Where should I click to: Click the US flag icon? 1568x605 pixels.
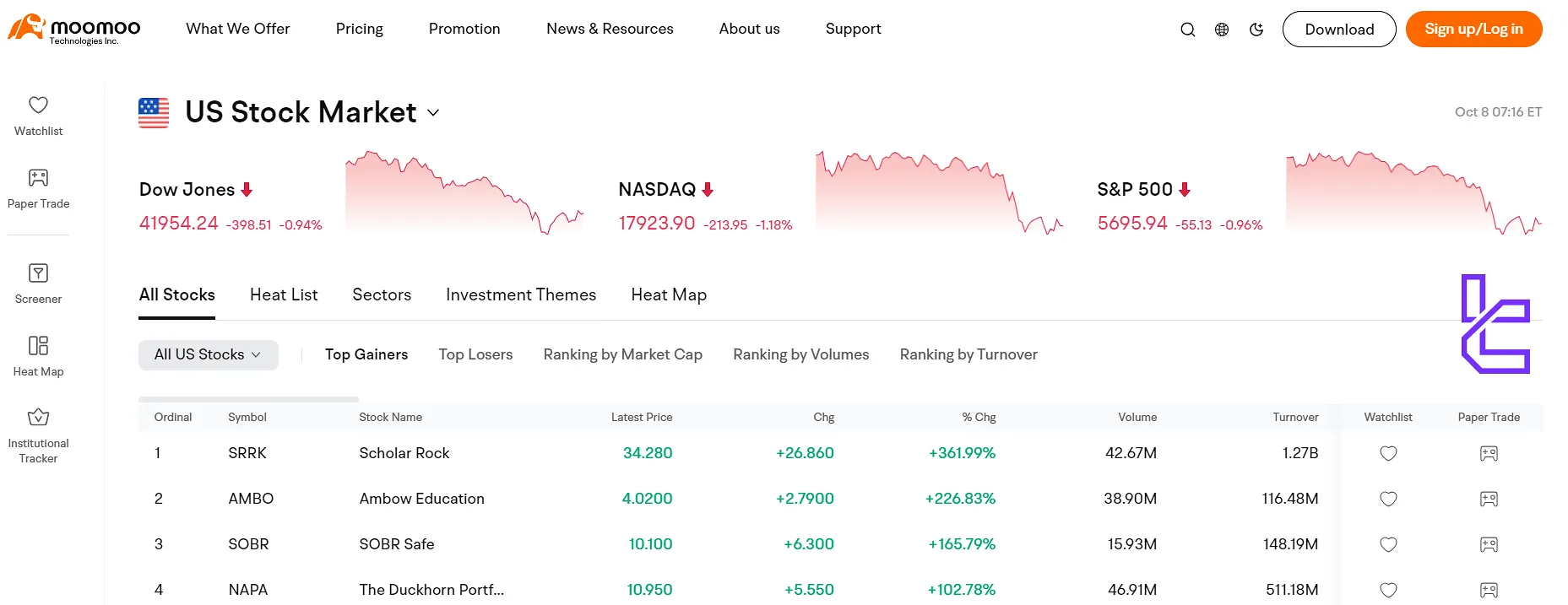click(x=154, y=113)
